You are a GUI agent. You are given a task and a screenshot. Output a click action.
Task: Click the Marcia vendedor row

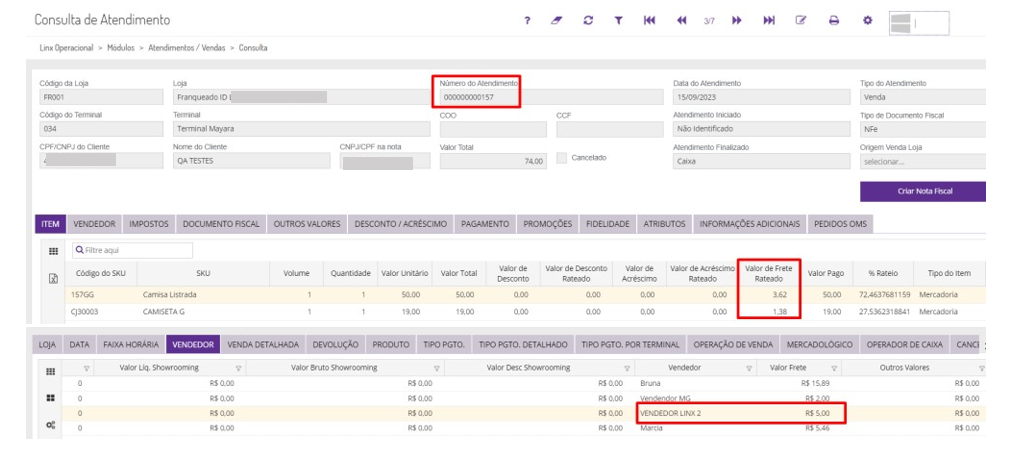[x=524, y=428]
